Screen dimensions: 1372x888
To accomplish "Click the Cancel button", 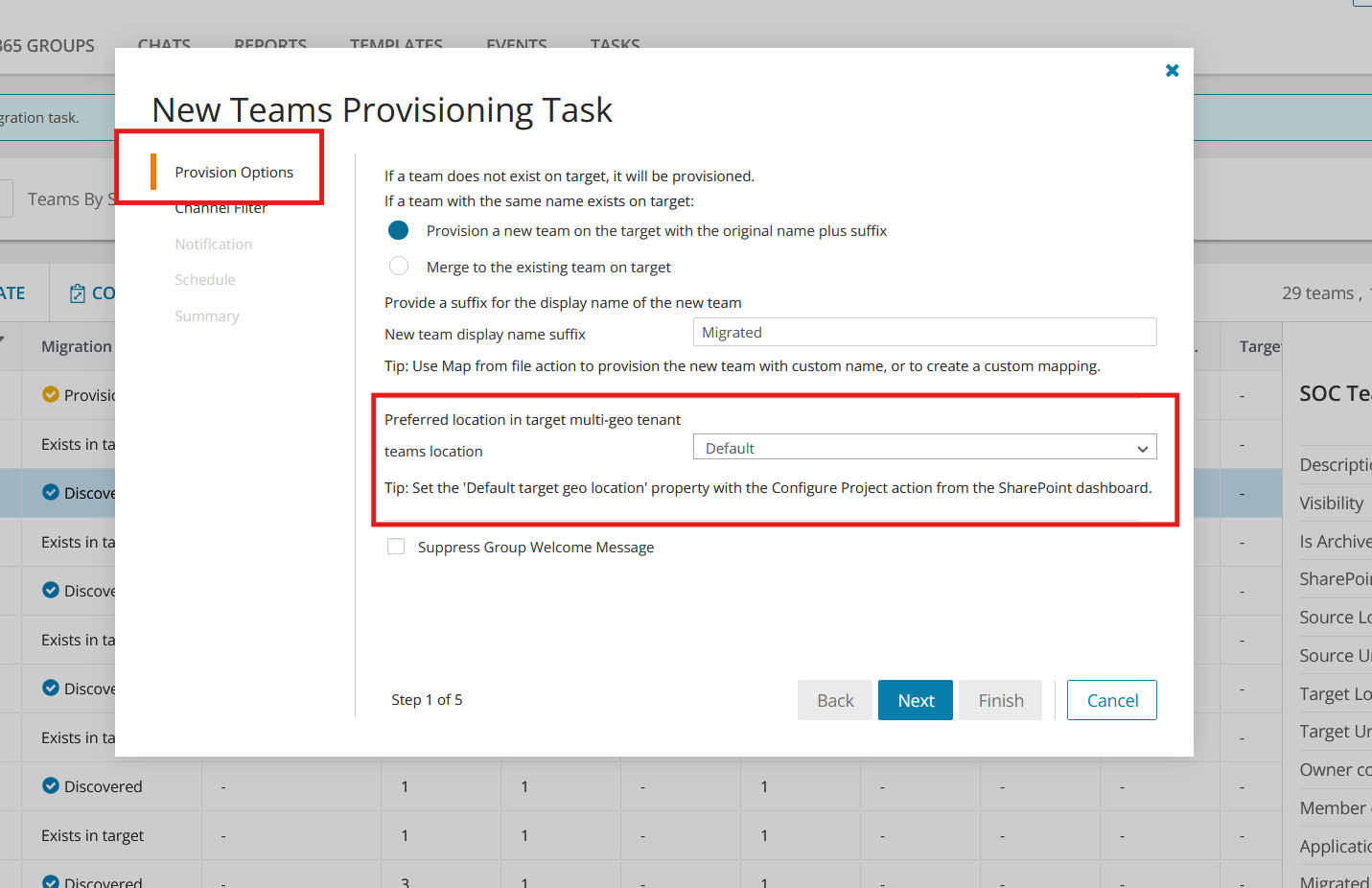I will point(1112,700).
